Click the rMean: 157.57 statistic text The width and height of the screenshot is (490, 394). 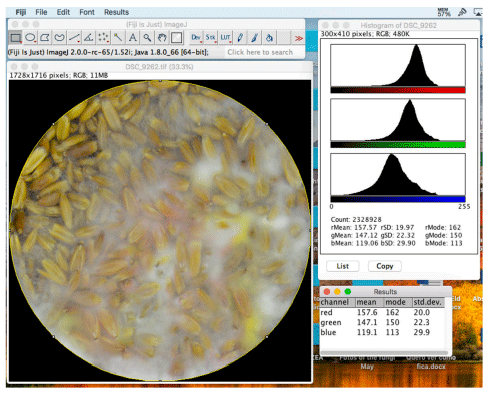click(x=354, y=227)
